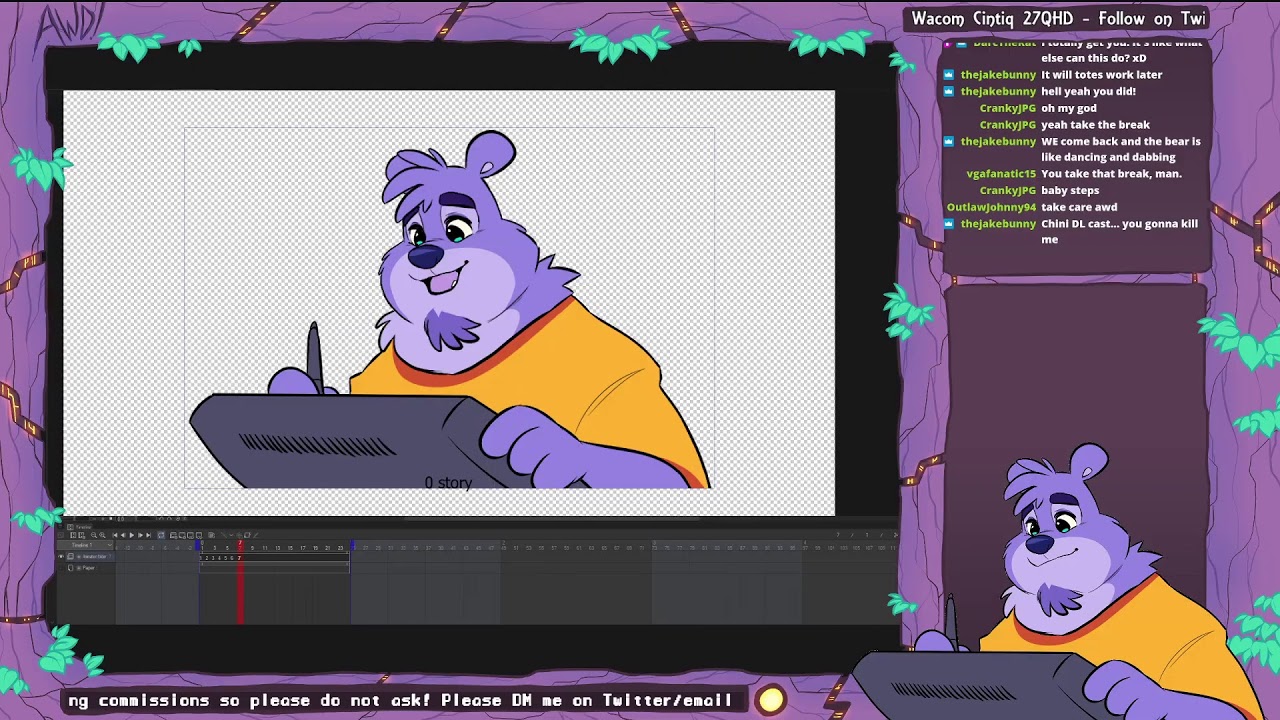Click the "It will totes work later" message
1280x720 pixels.
tap(1101, 75)
